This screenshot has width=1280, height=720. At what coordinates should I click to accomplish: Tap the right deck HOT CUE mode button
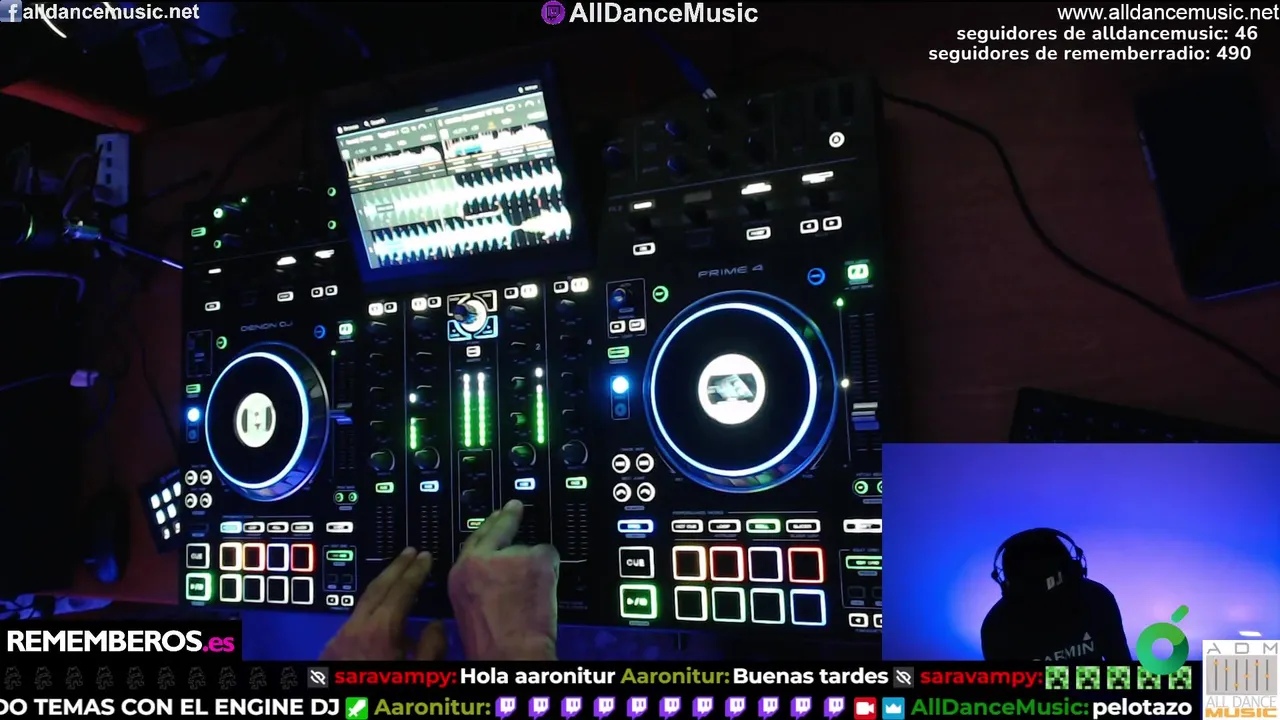[686, 526]
